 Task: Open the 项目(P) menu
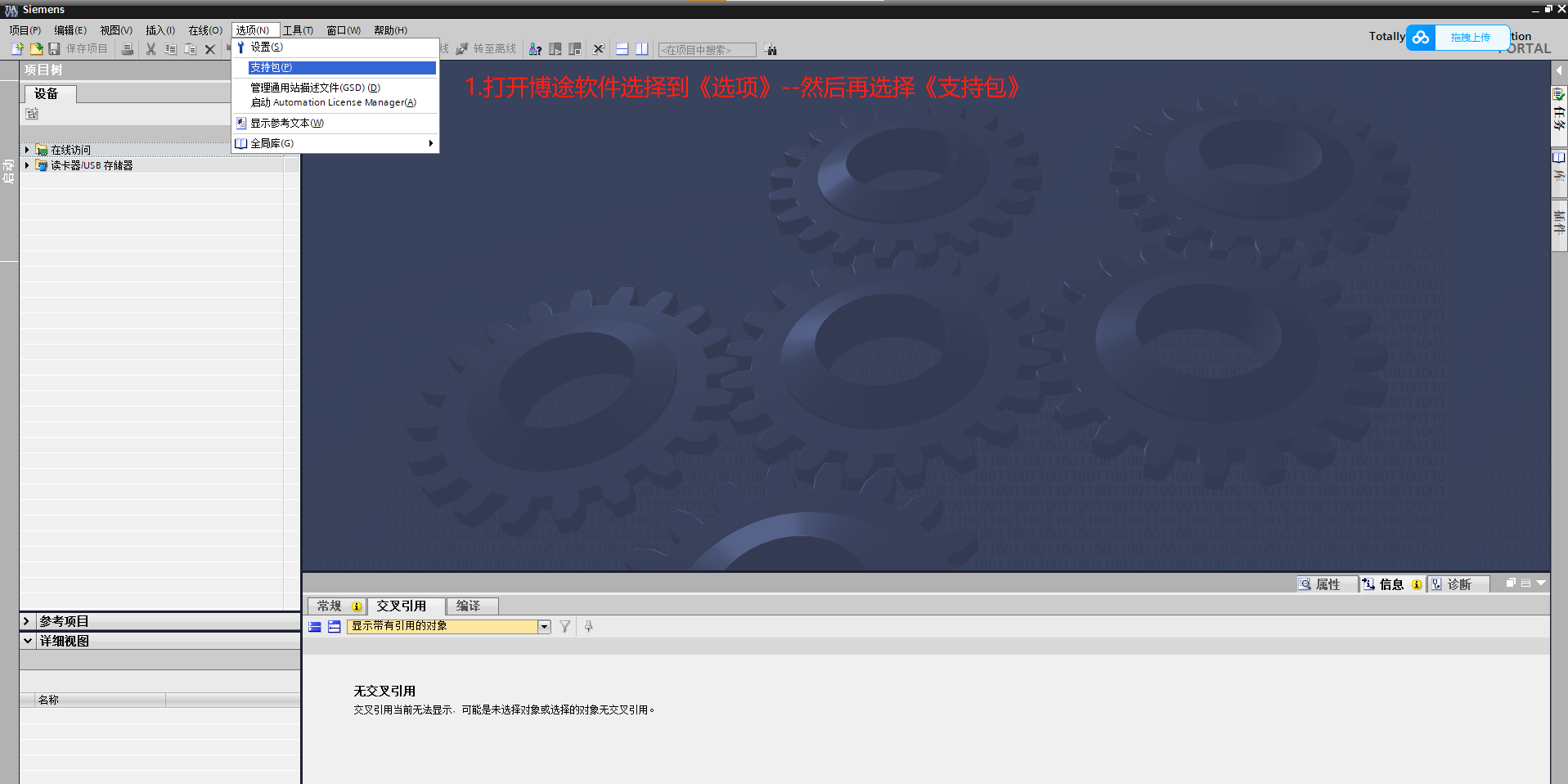point(25,30)
